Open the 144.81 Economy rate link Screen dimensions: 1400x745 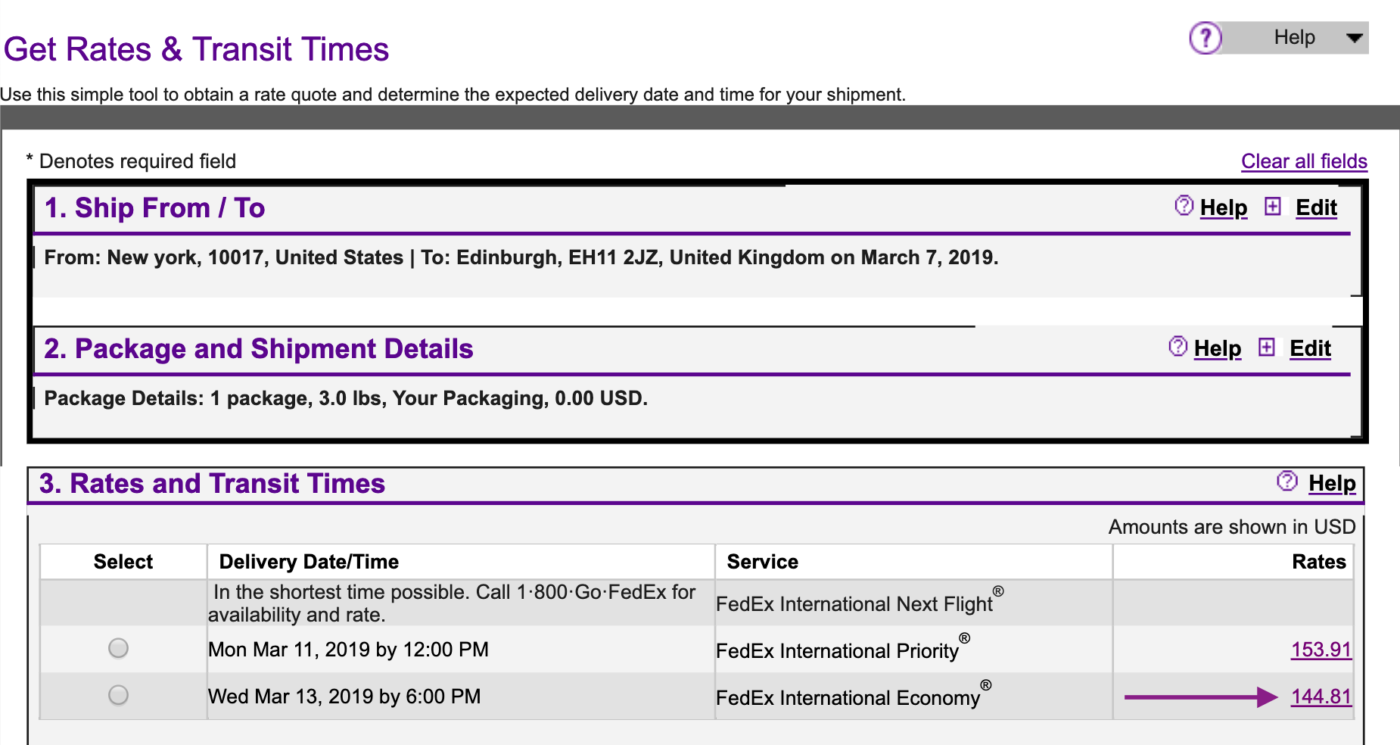(x=1322, y=694)
